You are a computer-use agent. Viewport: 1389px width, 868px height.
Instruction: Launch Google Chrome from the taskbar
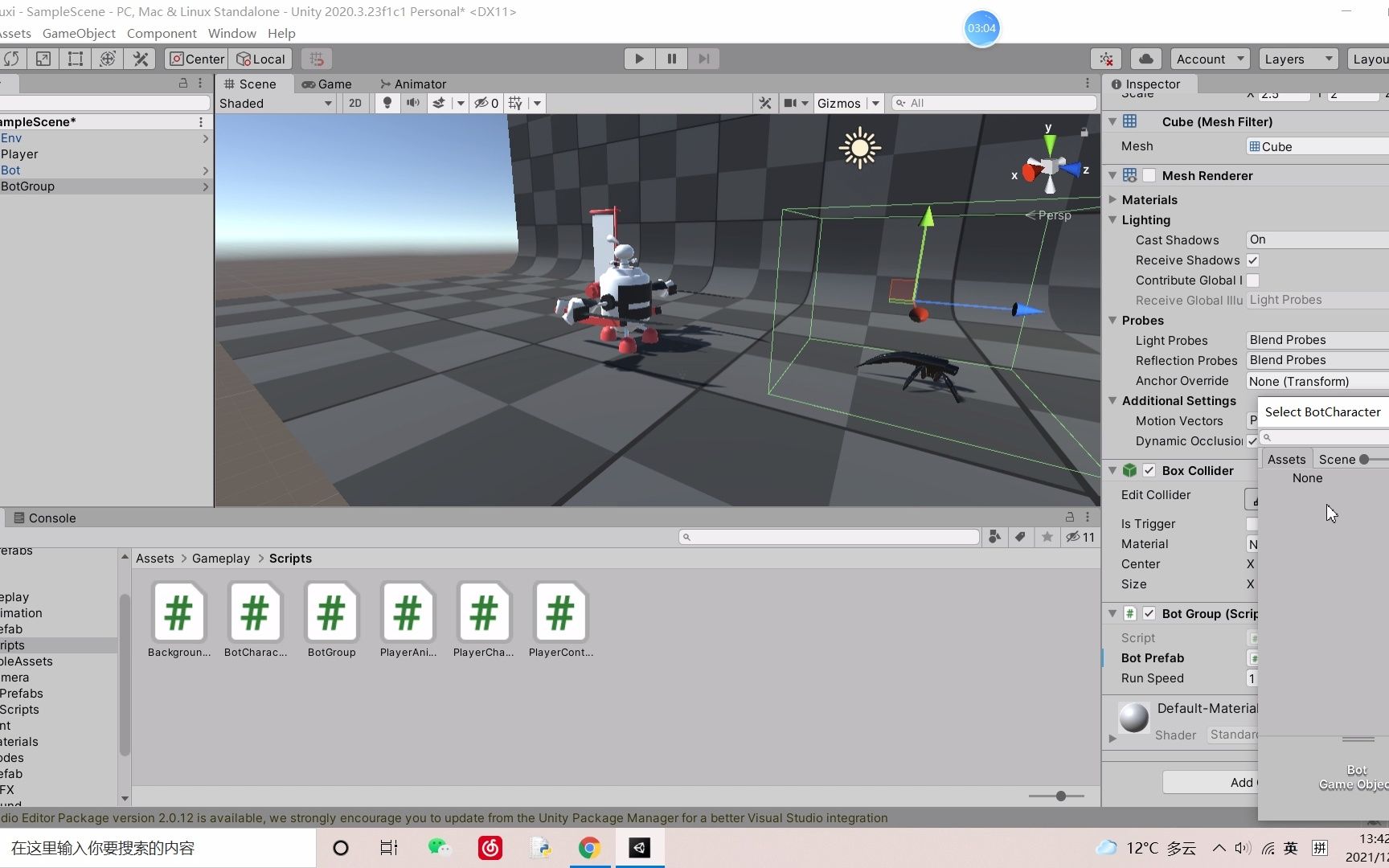590,848
